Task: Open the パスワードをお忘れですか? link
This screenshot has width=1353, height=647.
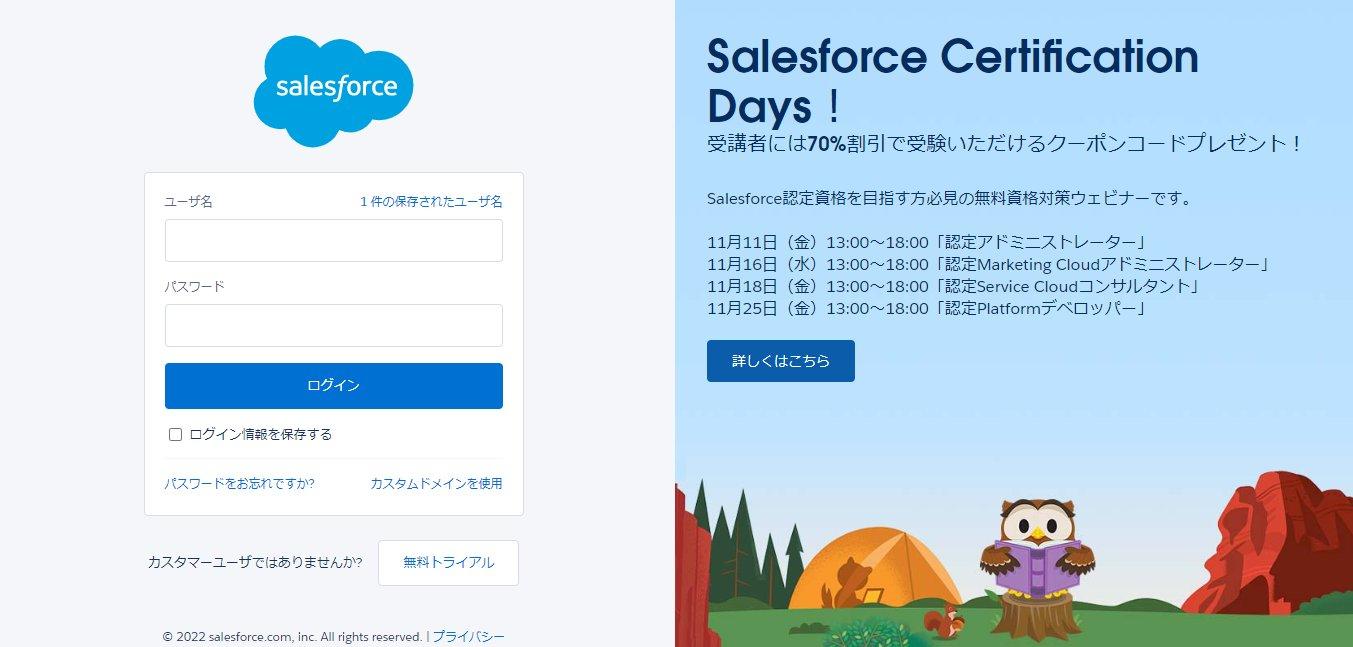Action: tap(240, 484)
